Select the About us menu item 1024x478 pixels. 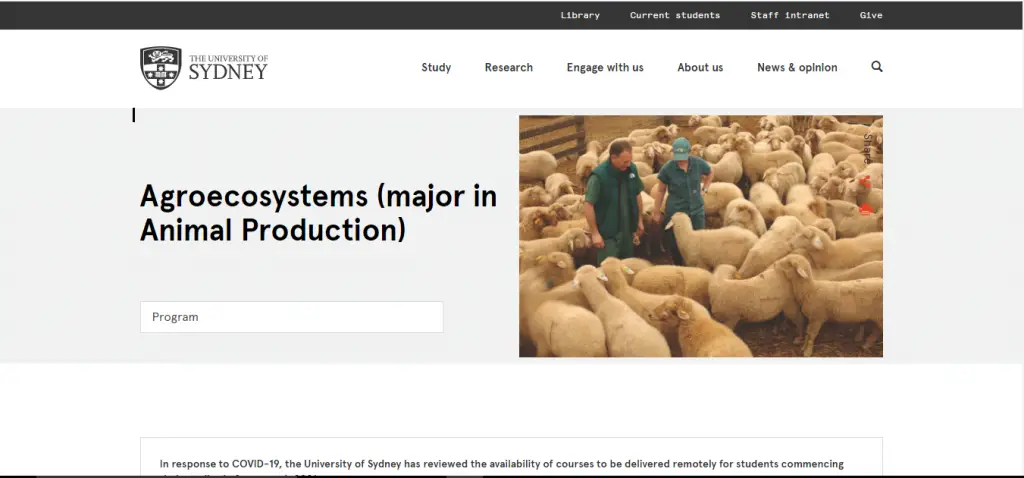coord(699,68)
